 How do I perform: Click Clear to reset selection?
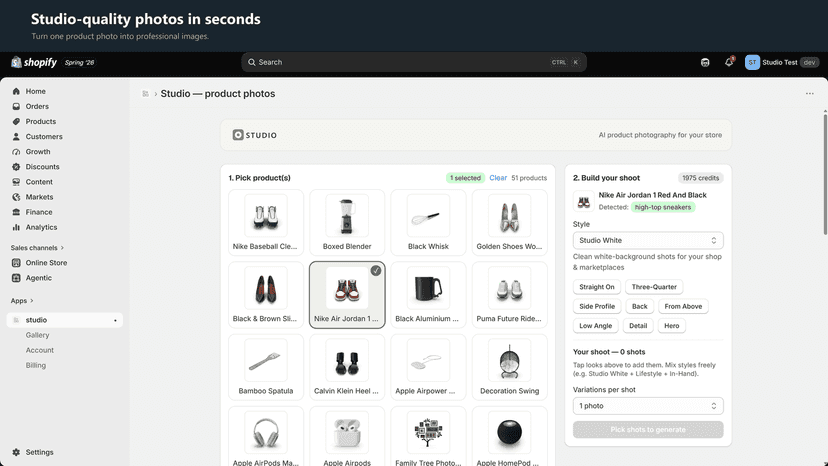point(498,178)
